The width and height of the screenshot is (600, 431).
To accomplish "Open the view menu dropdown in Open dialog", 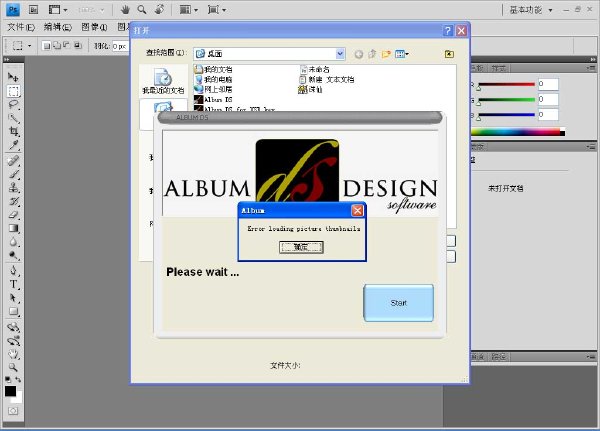I will 402,54.
